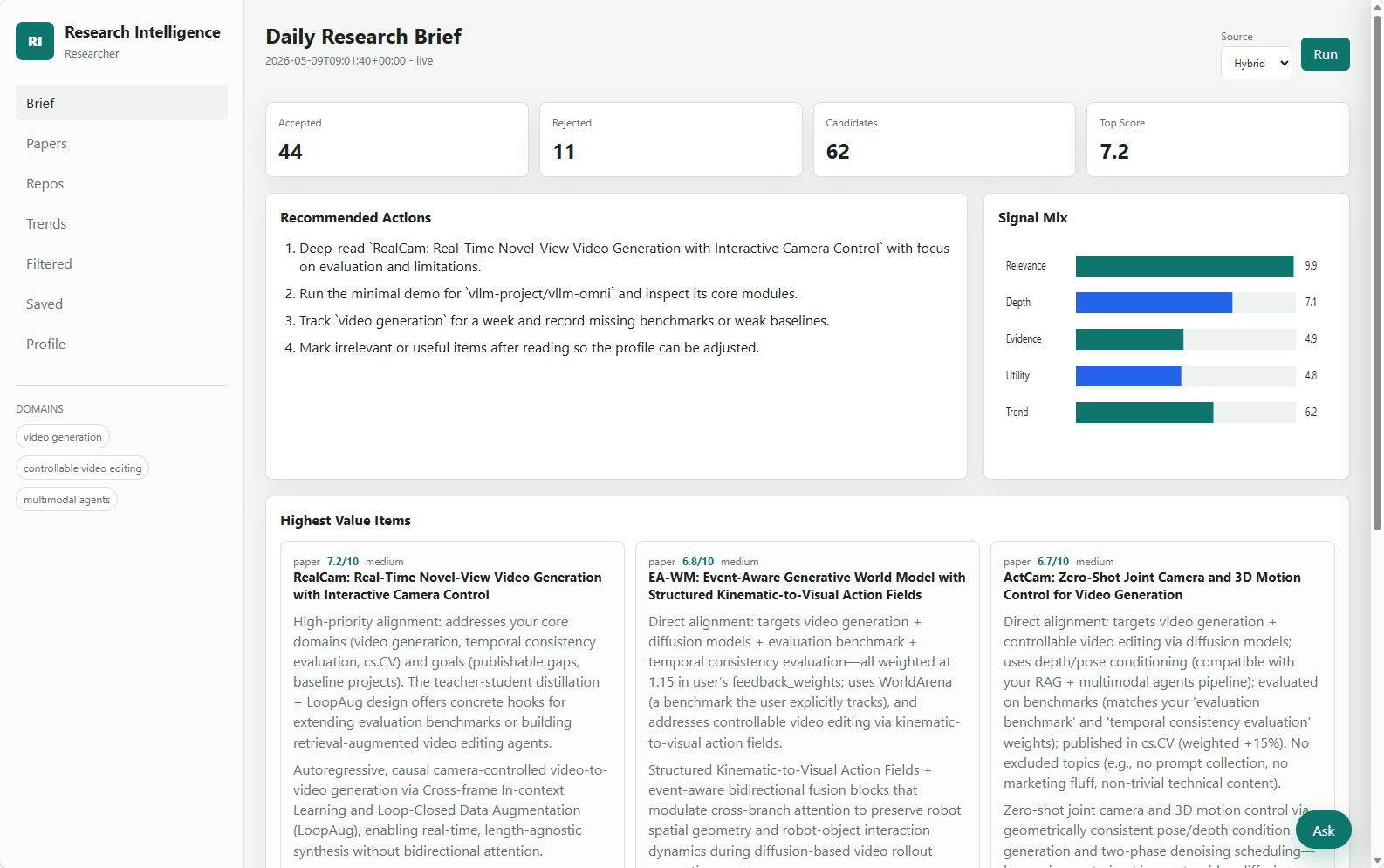Click the Deep-read RealCam recommended action
The width and height of the screenshot is (1384, 868).
point(624,257)
